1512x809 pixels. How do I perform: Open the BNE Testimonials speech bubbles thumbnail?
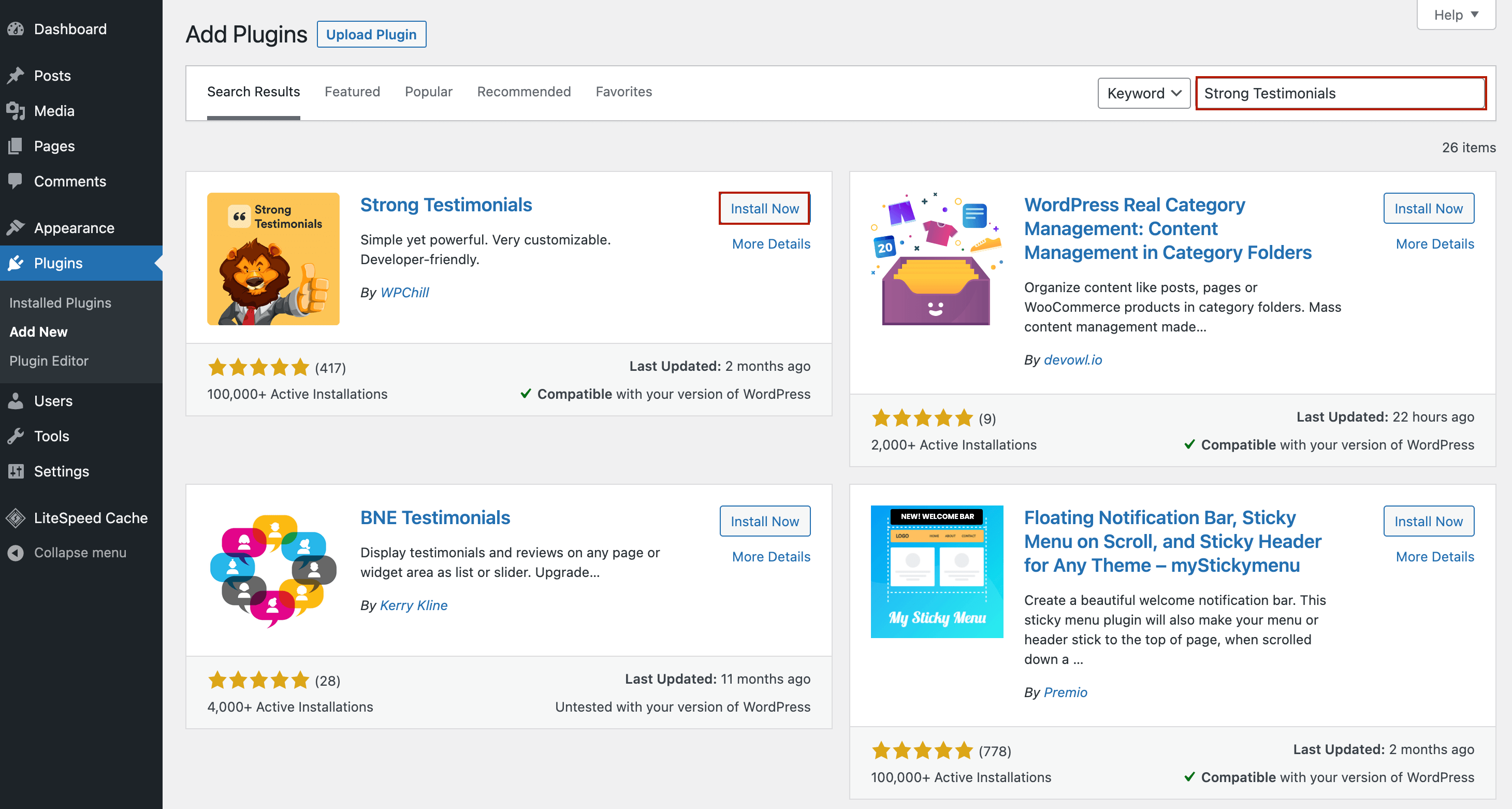273,572
